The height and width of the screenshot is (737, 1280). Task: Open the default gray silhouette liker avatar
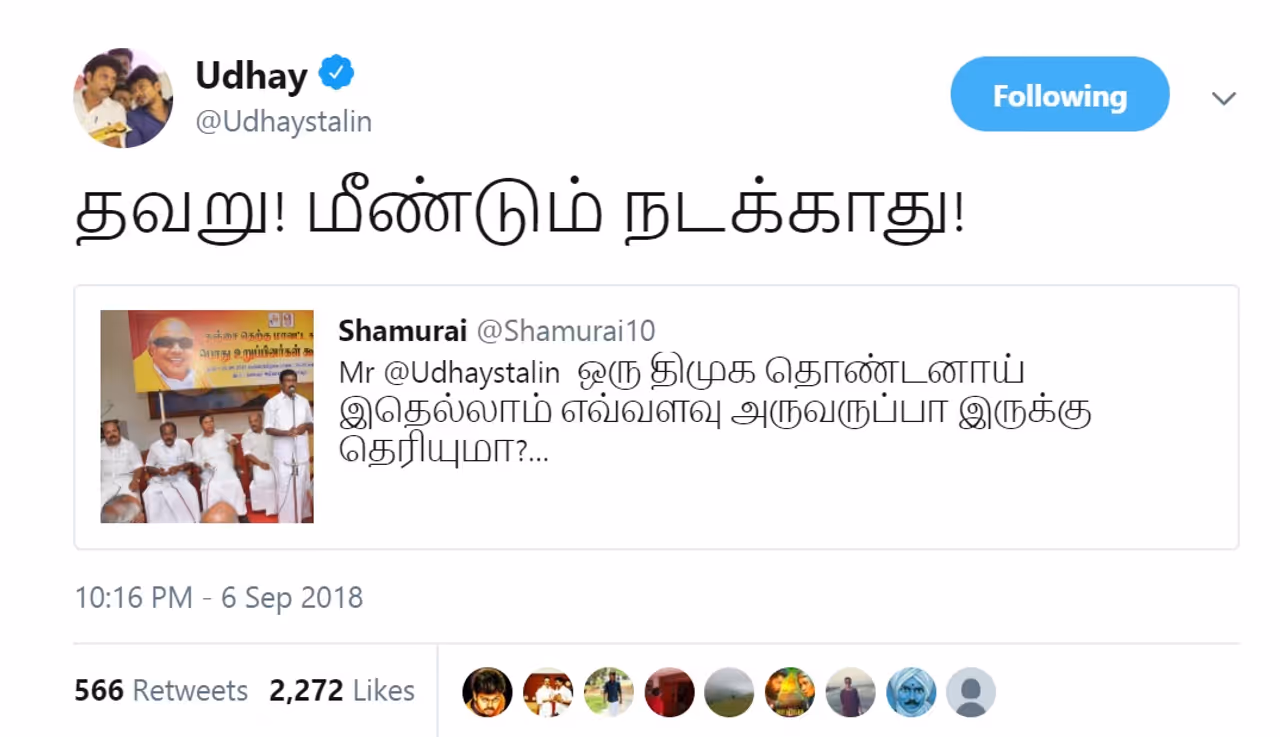point(971,692)
